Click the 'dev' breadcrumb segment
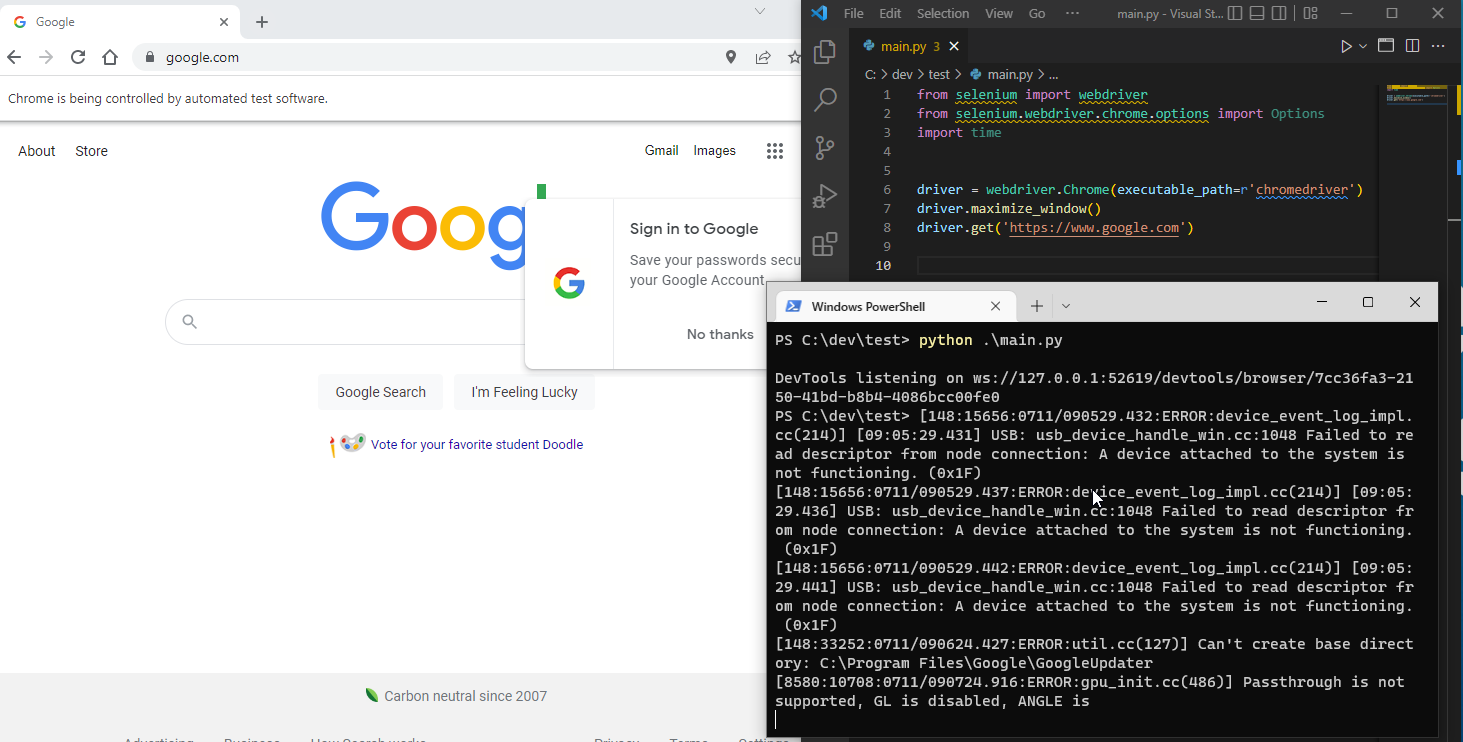 point(902,74)
